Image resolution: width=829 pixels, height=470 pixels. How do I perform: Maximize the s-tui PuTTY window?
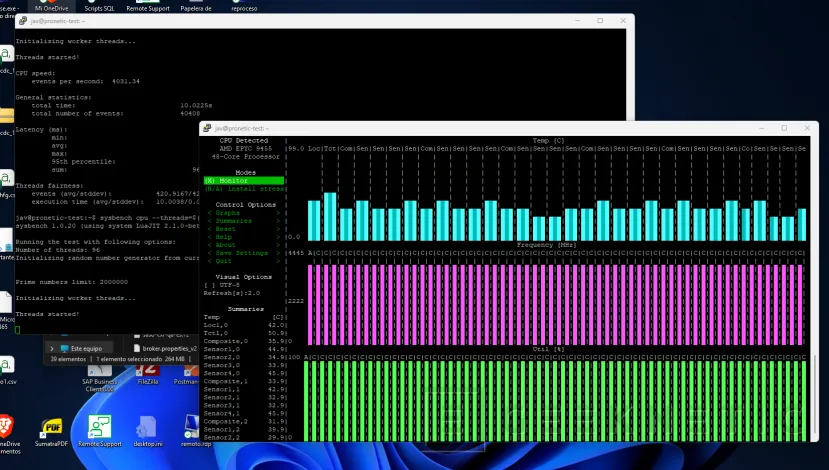(x=785, y=128)
